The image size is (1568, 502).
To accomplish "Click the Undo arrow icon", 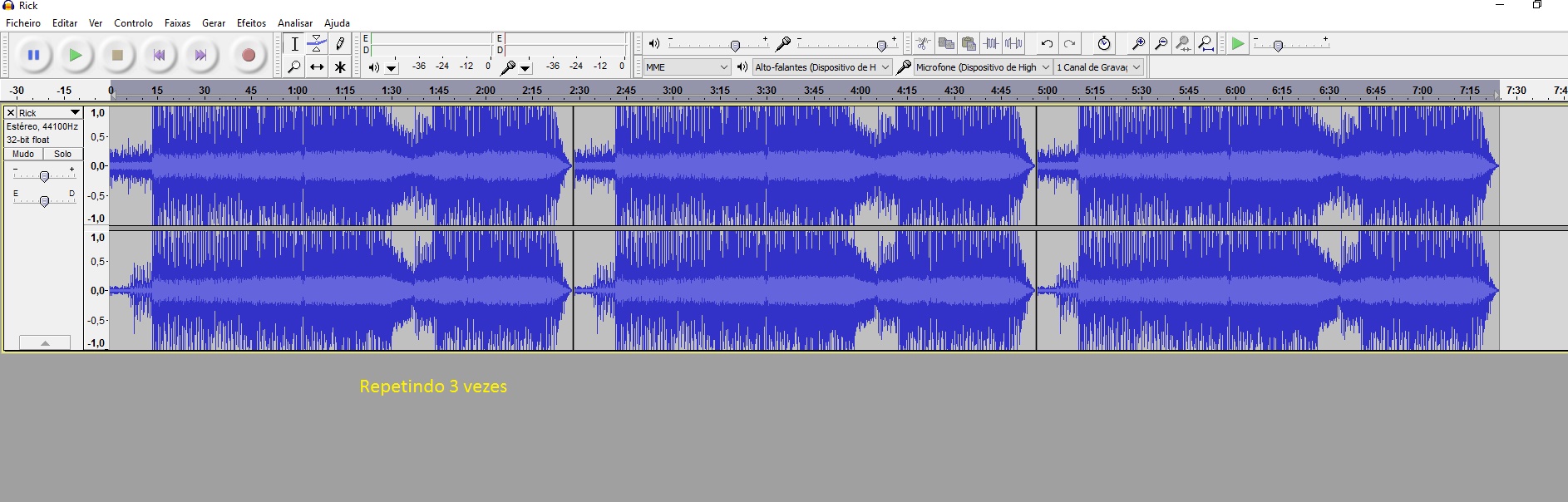I will click(x=1047, y=44).
